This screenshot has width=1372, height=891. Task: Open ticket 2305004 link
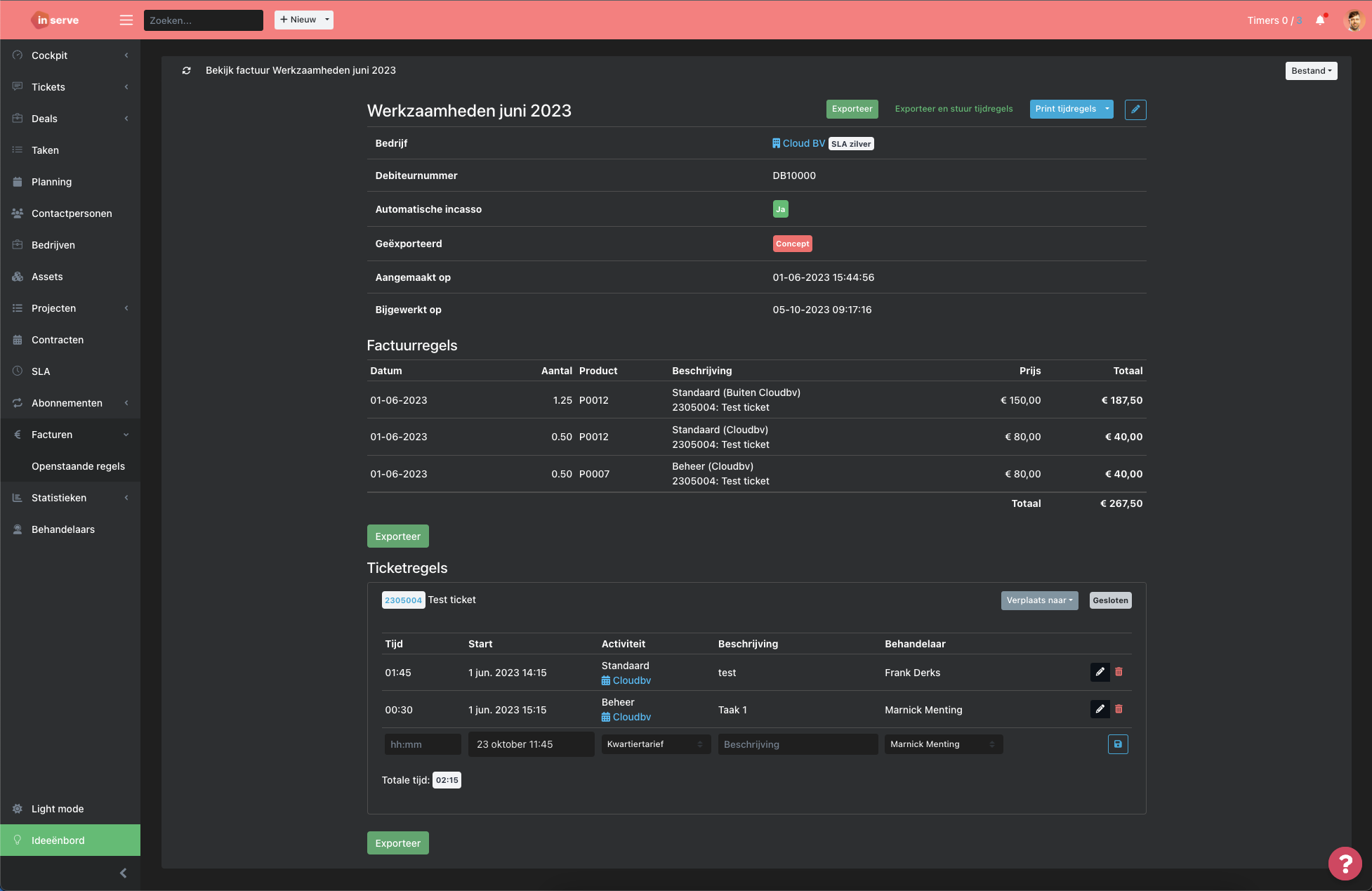[403, 600]
